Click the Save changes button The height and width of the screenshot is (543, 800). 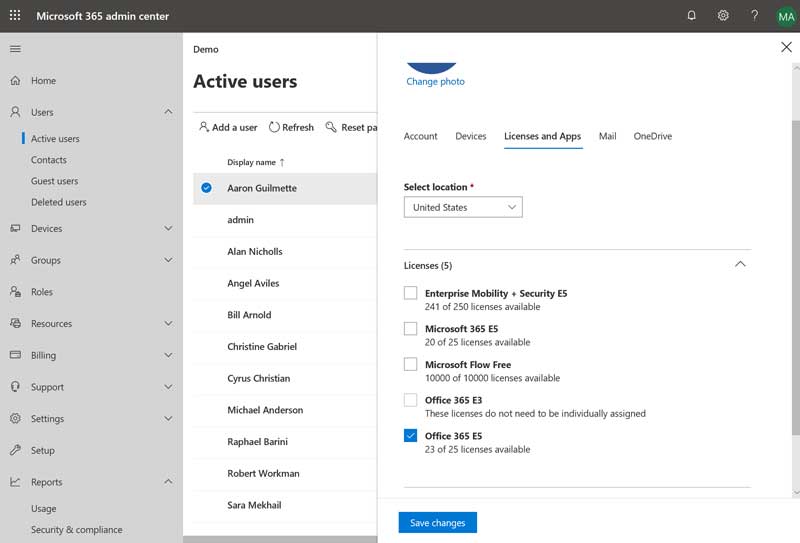pos(437,523)
